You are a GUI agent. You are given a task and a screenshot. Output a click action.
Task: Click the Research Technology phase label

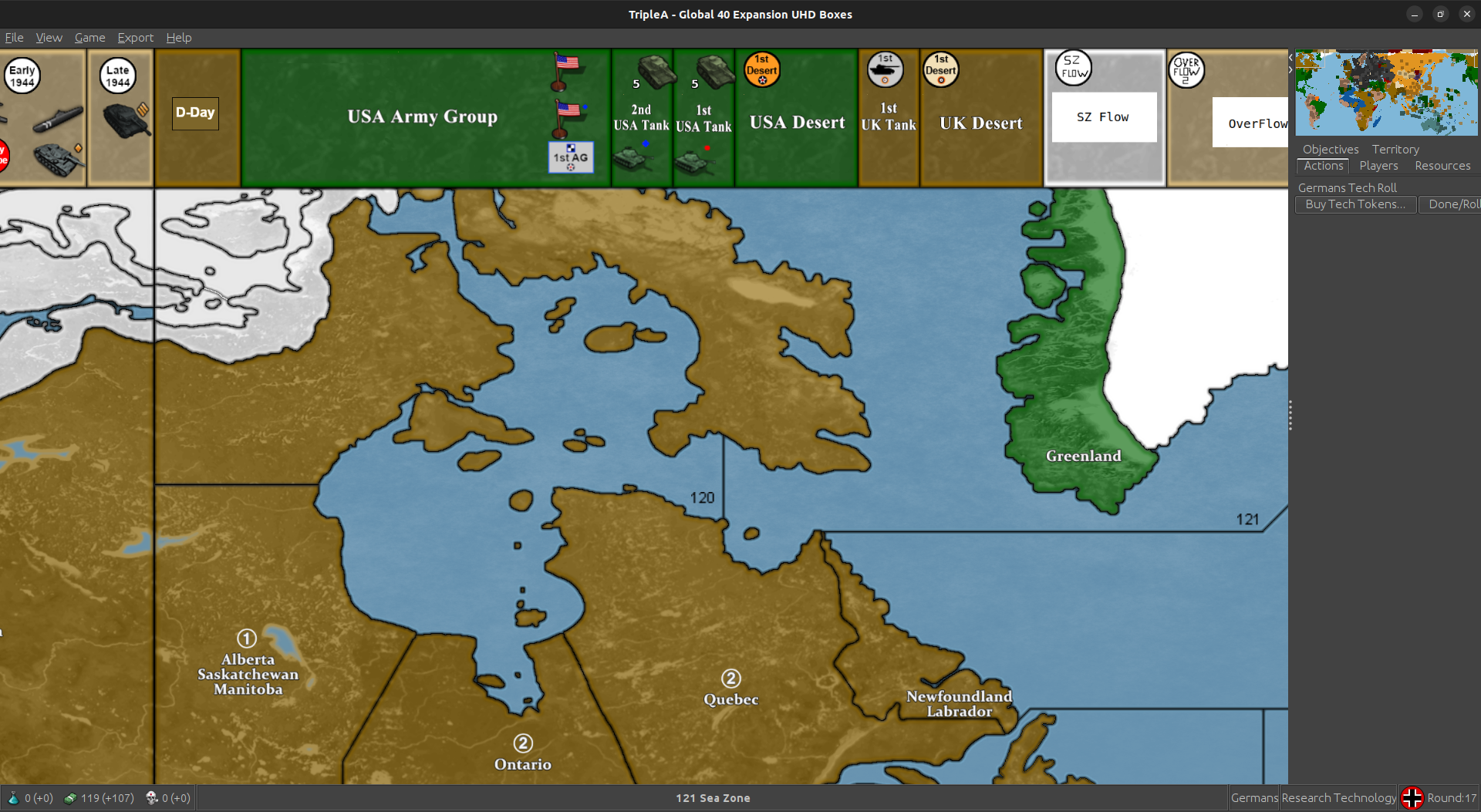pos(1338,798)
